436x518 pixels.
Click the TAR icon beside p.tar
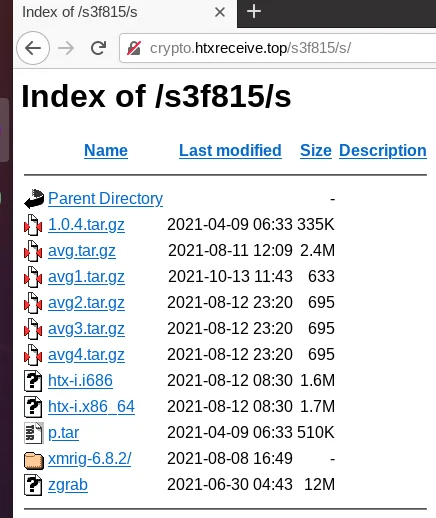coord(34,433)
